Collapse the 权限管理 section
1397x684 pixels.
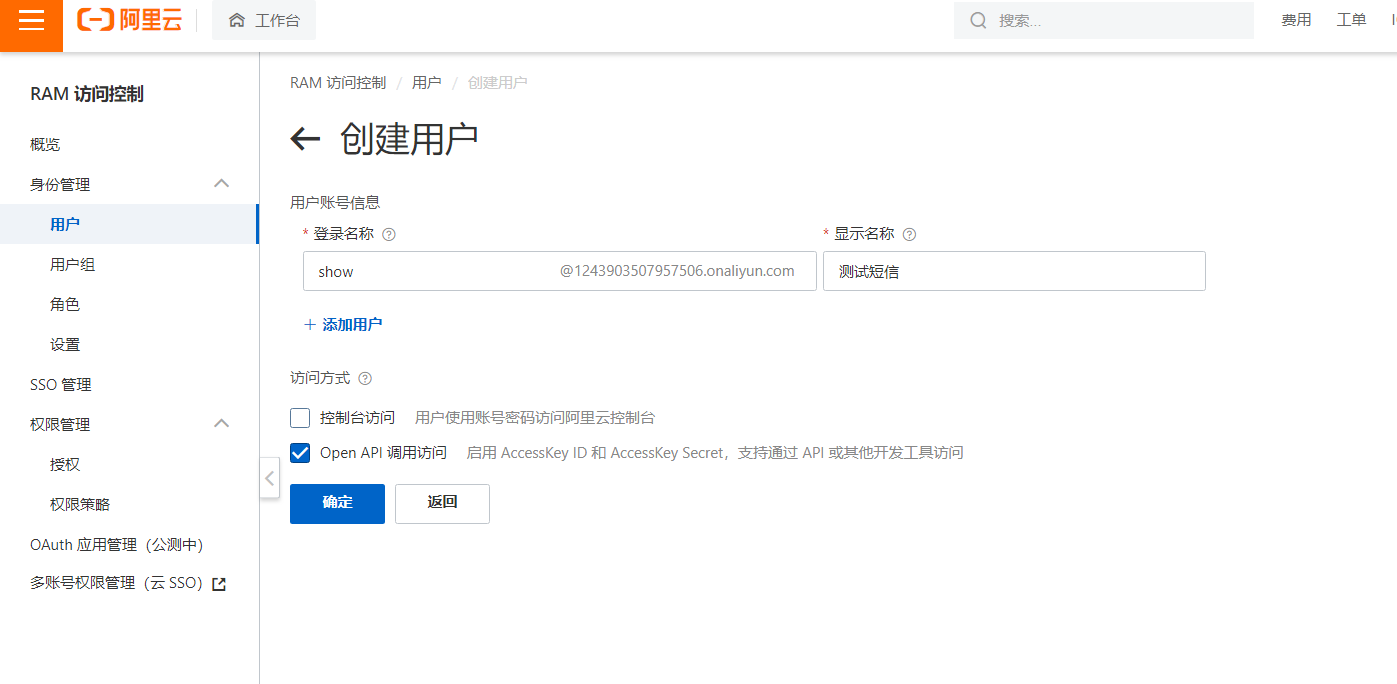pyautogui.click(x=221, y=423)
